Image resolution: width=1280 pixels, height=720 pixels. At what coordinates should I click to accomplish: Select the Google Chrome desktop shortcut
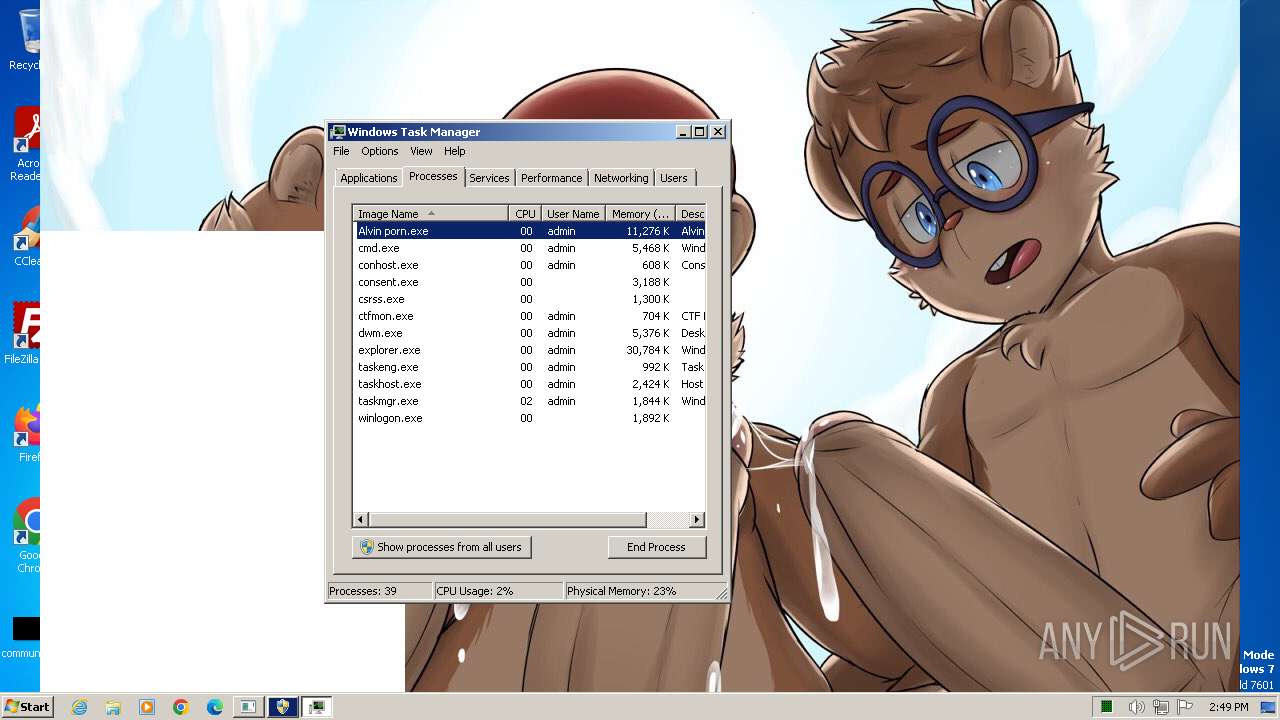pyautogui.click(x=28, y=536)
